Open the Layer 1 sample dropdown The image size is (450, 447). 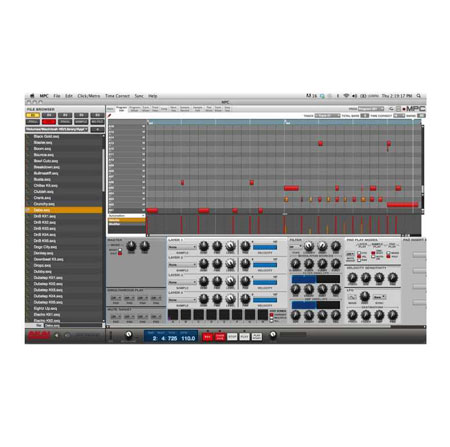(x=182, y=247)
